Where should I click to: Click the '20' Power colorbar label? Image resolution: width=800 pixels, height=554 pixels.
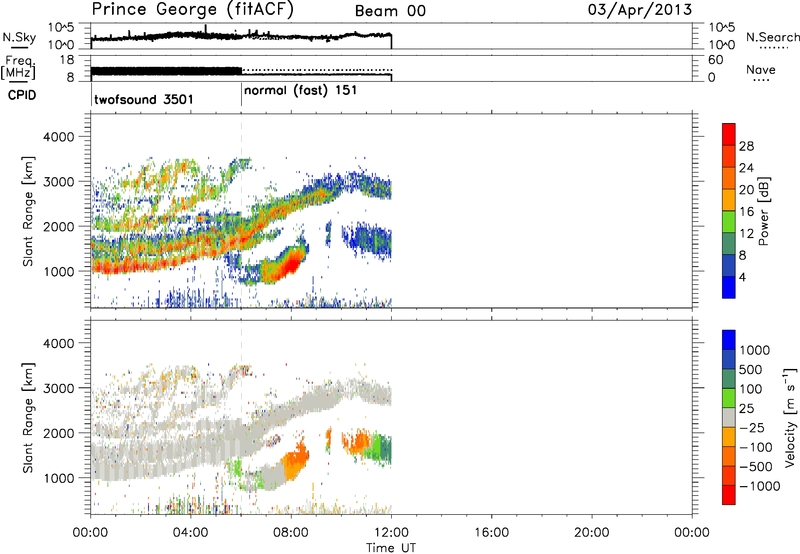(746, 190)
